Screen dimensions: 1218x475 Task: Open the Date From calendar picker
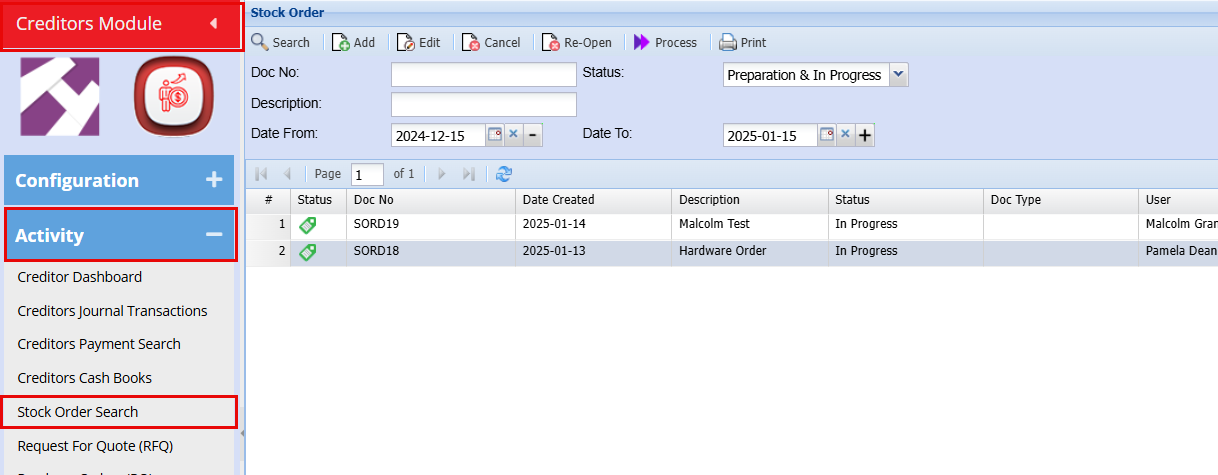point(494,135)
